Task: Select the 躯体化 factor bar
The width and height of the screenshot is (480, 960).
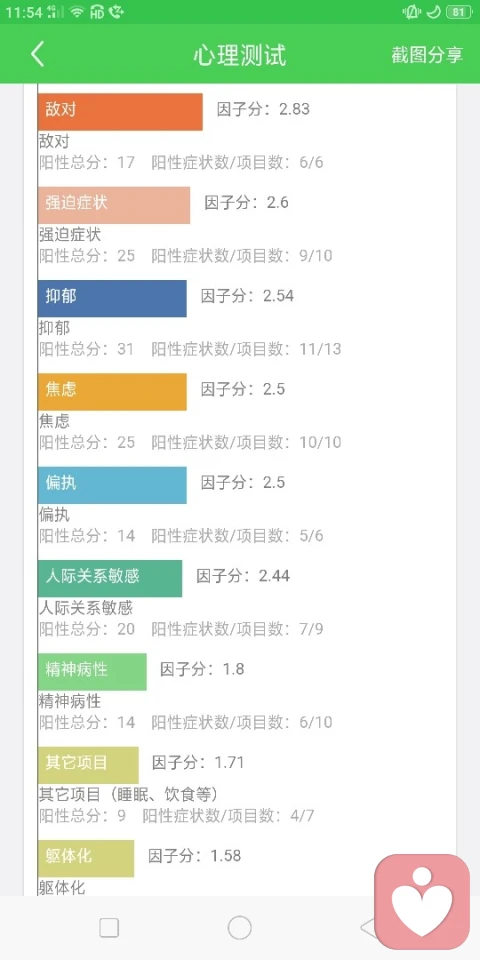Action: point(86,858)
